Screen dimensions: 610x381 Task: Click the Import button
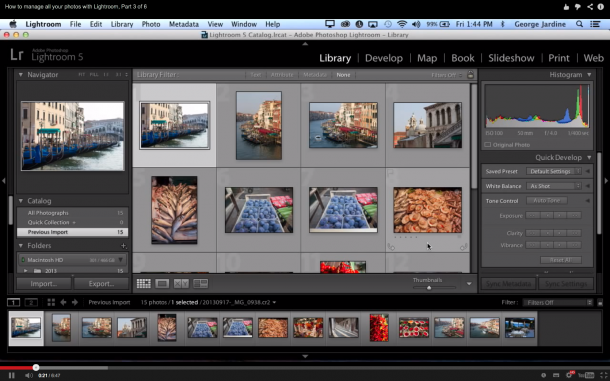tap(44, 284)
